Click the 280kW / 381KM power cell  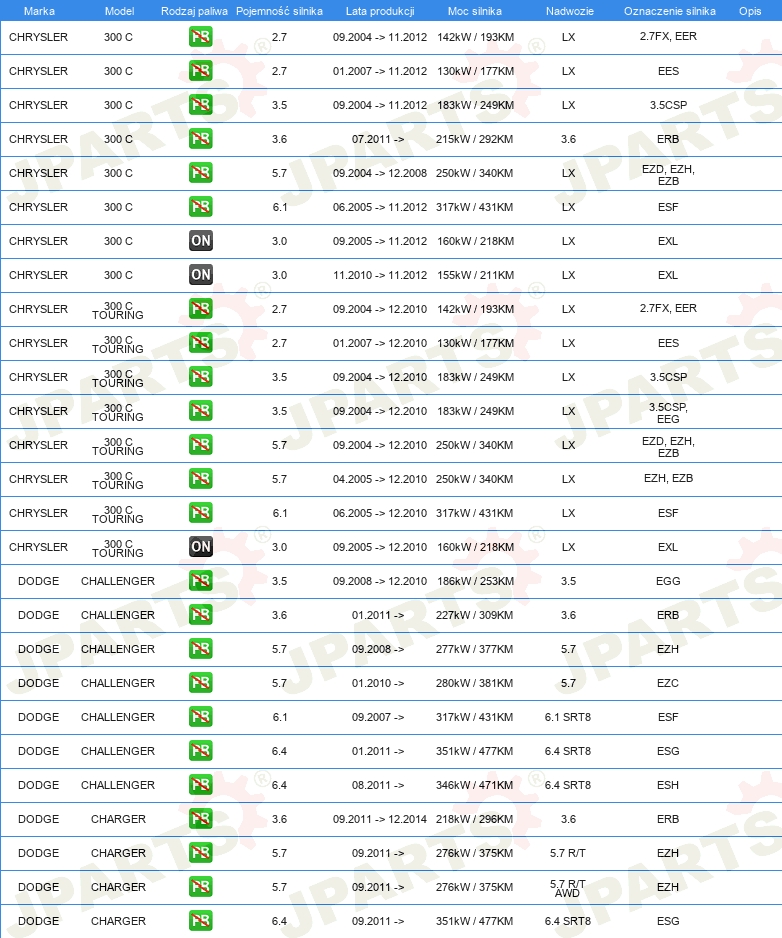pyautogui.click(x=474, y=683)
